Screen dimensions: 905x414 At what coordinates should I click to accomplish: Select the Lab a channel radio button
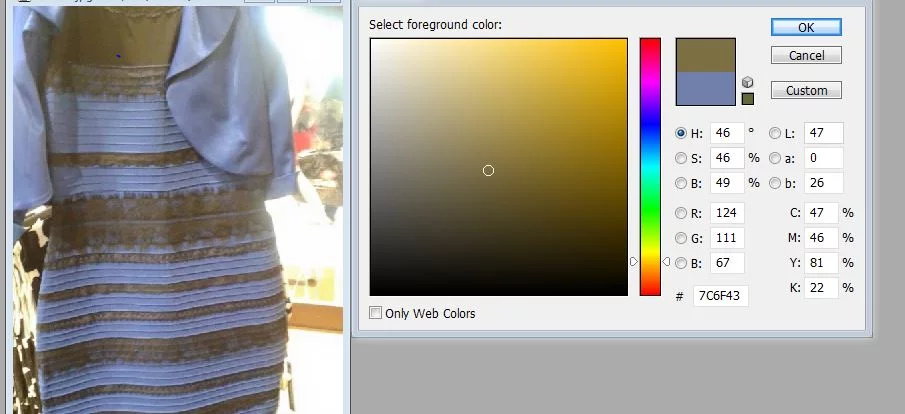(x=775, y=158)
